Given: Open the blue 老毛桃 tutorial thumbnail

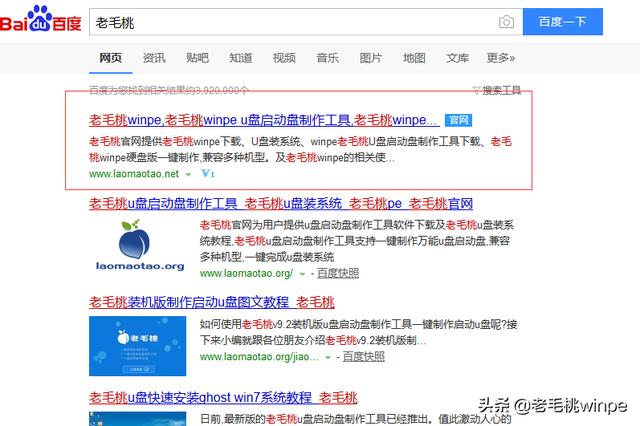Looking at the screenshot, I should coord(138,346).
